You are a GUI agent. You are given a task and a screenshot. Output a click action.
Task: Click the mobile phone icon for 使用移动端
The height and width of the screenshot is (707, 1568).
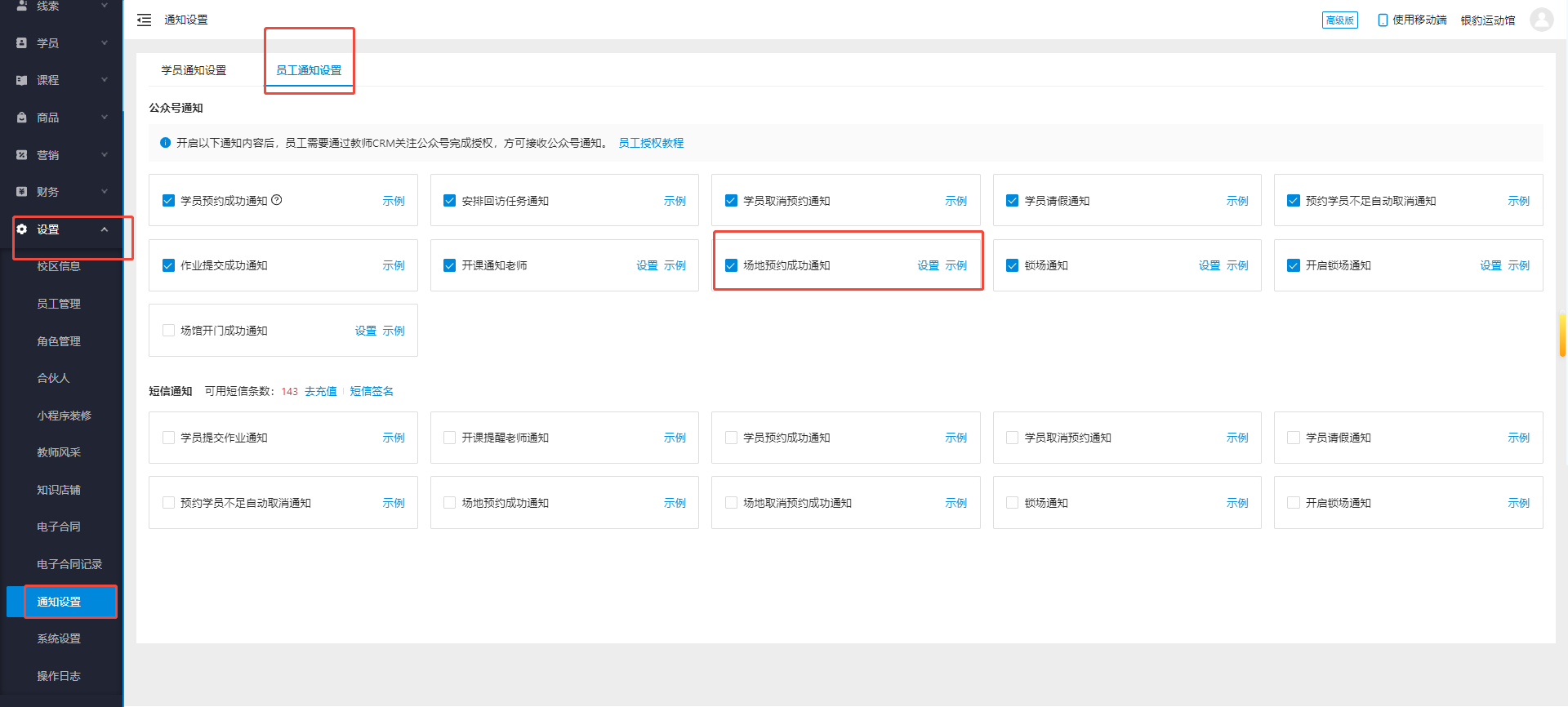[1383, 20]
